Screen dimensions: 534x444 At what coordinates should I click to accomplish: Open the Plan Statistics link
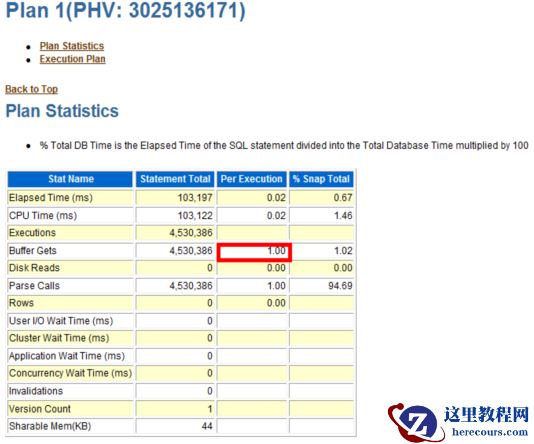72,46
